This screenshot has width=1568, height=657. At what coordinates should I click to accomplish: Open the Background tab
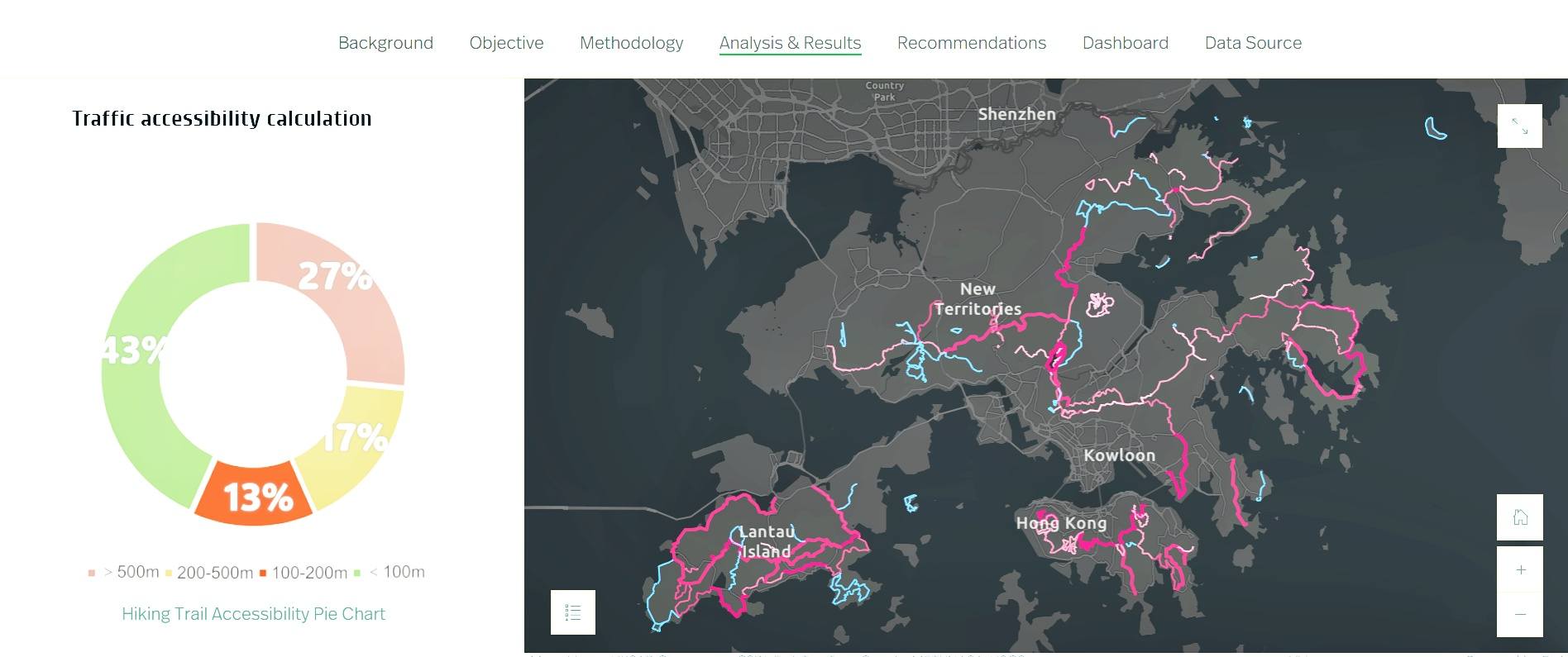tap(385, 43)
